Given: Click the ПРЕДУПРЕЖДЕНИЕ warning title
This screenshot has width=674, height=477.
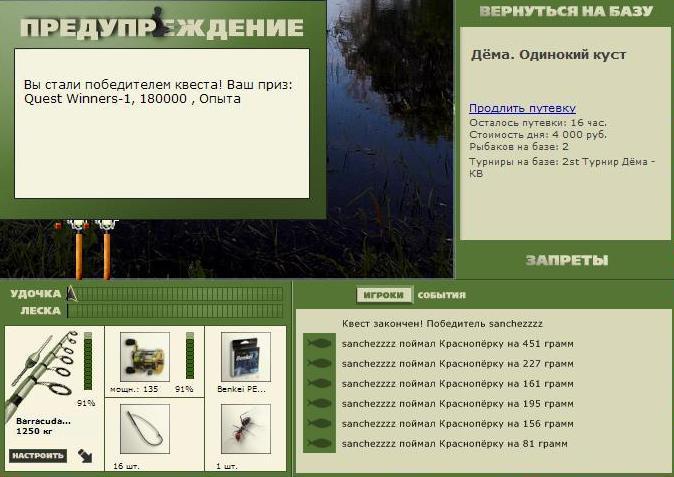Looking at the screenshot, I should pos(162,28).
